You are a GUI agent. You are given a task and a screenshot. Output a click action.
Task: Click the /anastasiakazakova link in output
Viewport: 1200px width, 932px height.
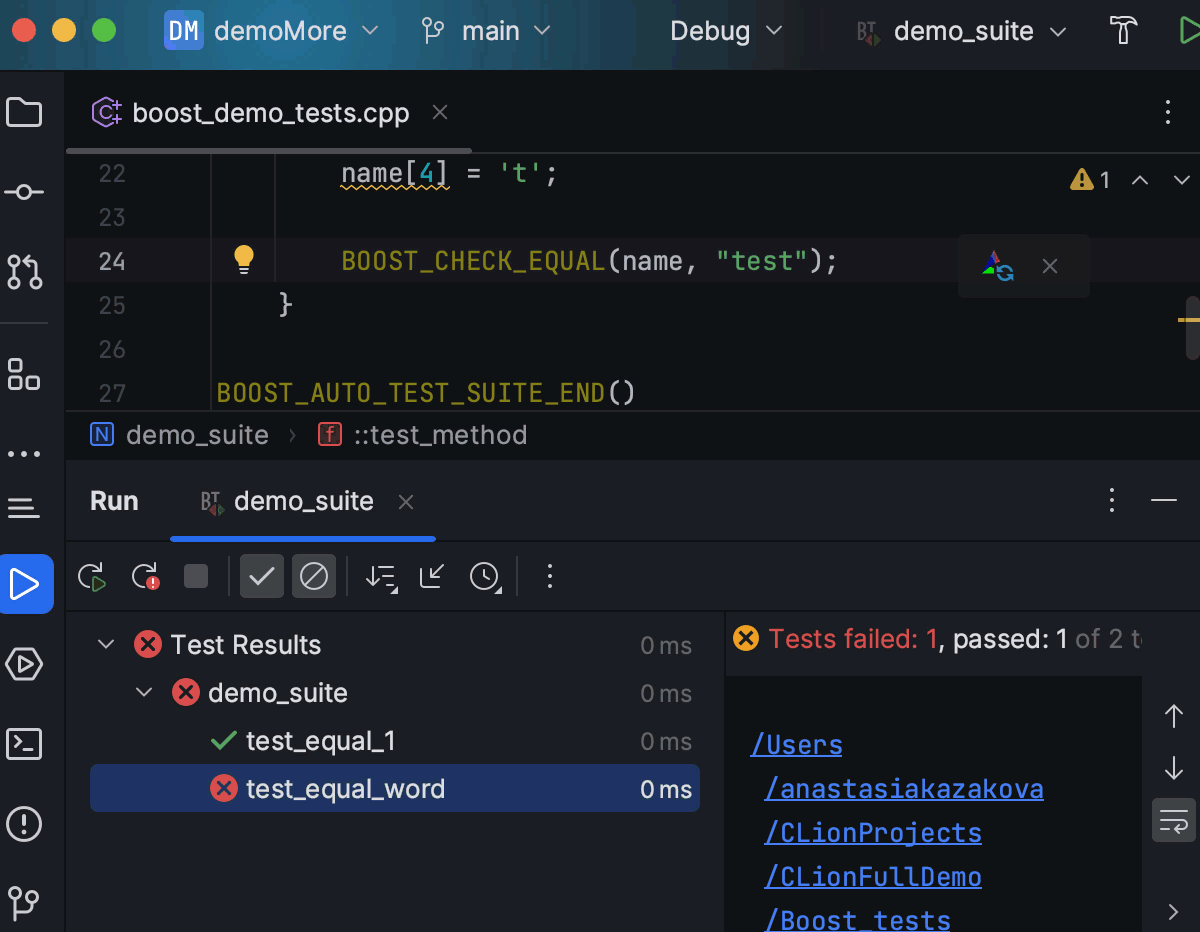903,788
